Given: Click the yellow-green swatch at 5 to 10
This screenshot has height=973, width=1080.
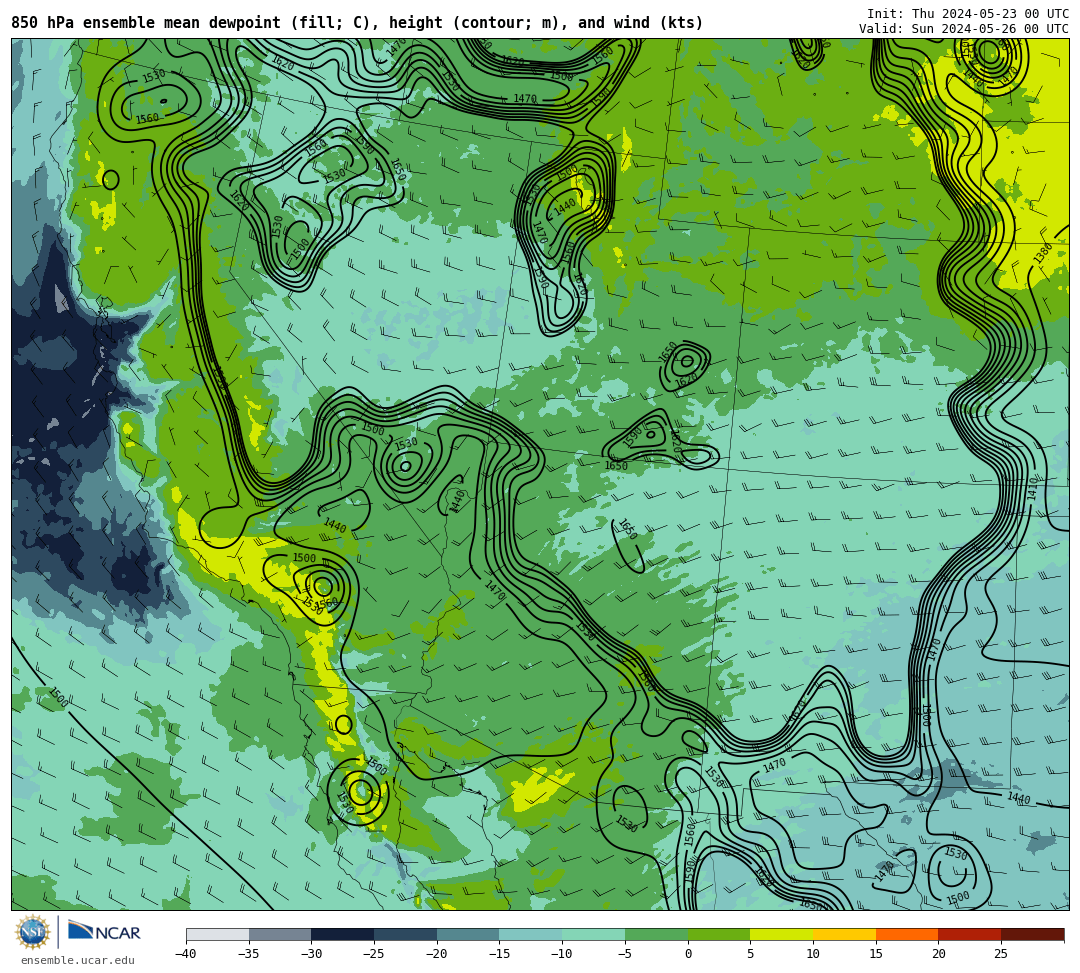Looking at the screenshot, I should [782, 934].
